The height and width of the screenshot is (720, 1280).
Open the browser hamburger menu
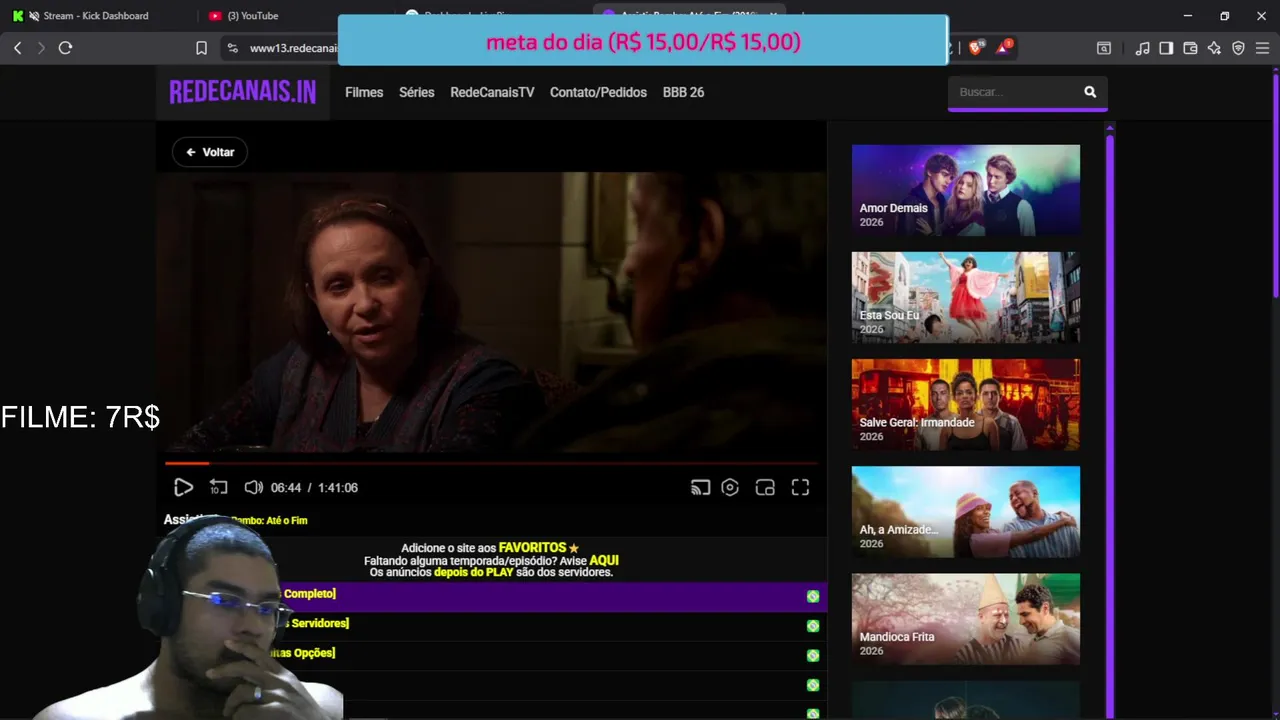pos(1262,48)
